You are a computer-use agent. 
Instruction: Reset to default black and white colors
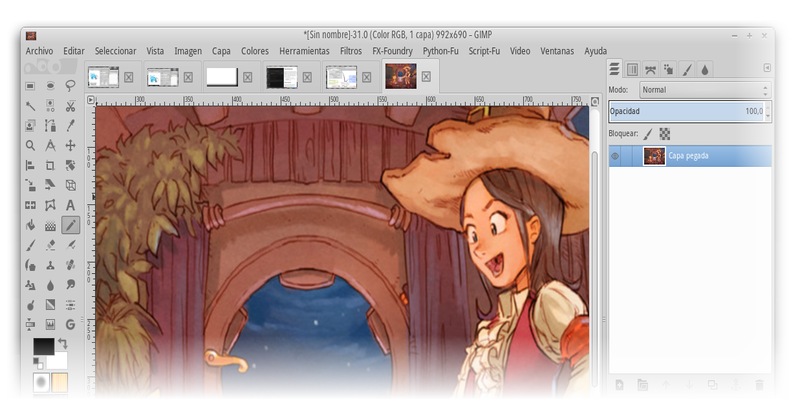coord(38,362)
